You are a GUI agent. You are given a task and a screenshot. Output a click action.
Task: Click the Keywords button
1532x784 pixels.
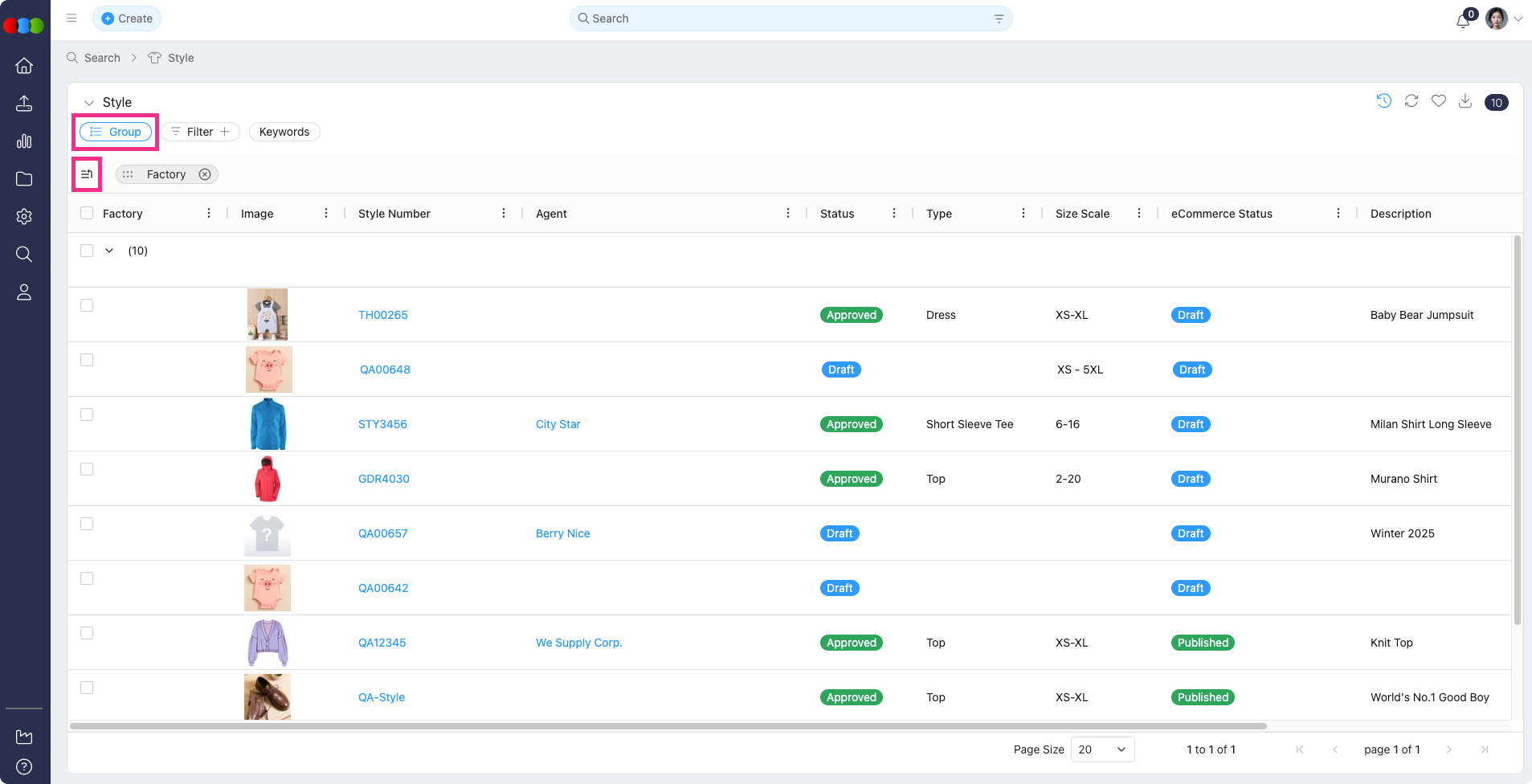point(284,132)
